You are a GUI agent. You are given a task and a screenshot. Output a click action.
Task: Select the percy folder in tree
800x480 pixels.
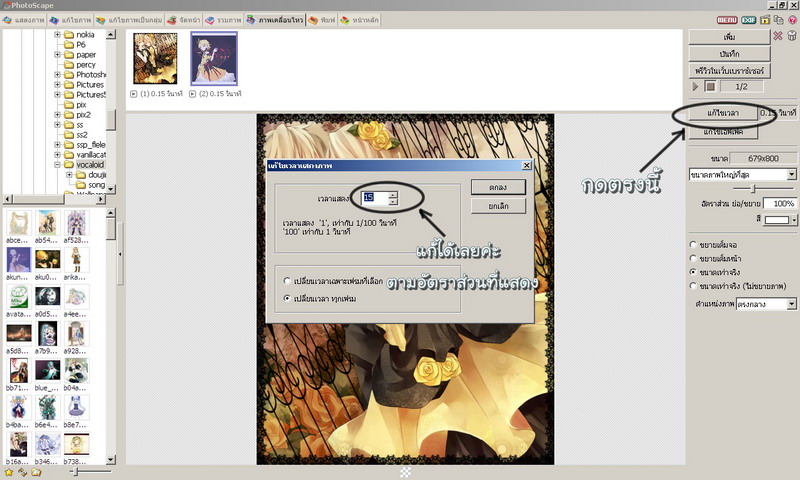coord(85,65)
